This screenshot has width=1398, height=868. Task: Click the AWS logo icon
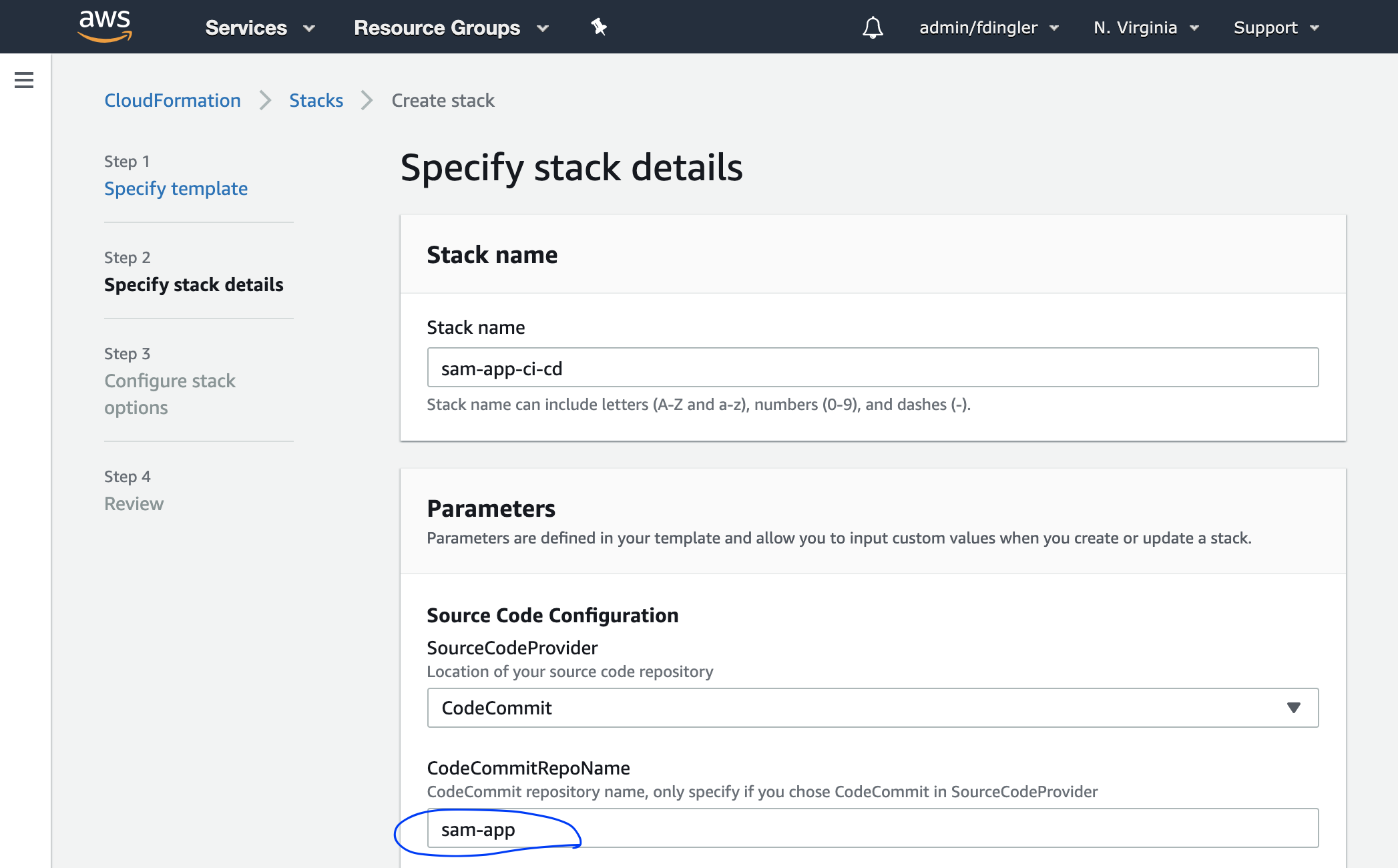coord(102,27)
